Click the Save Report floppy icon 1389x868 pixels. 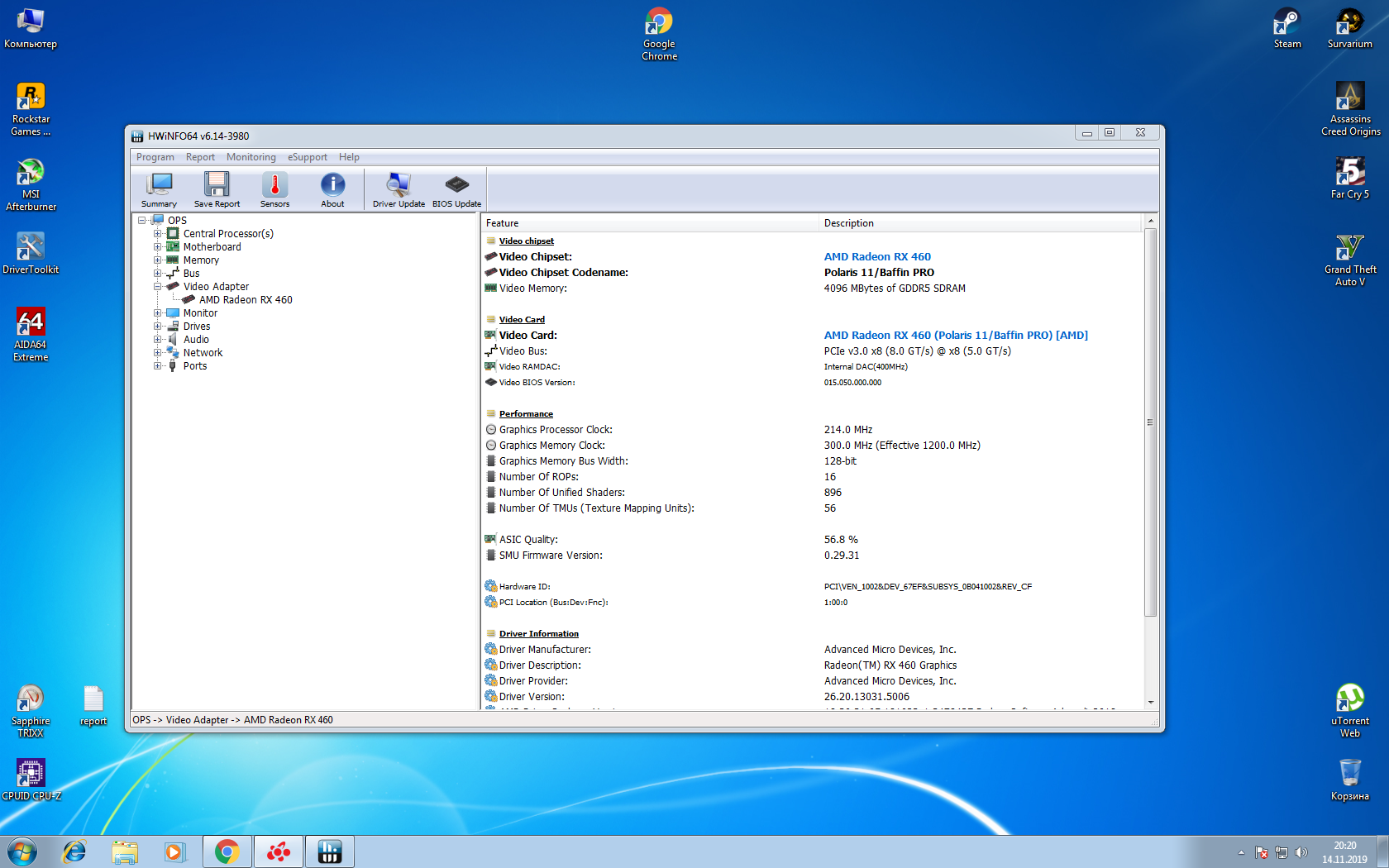coord(217,189)
